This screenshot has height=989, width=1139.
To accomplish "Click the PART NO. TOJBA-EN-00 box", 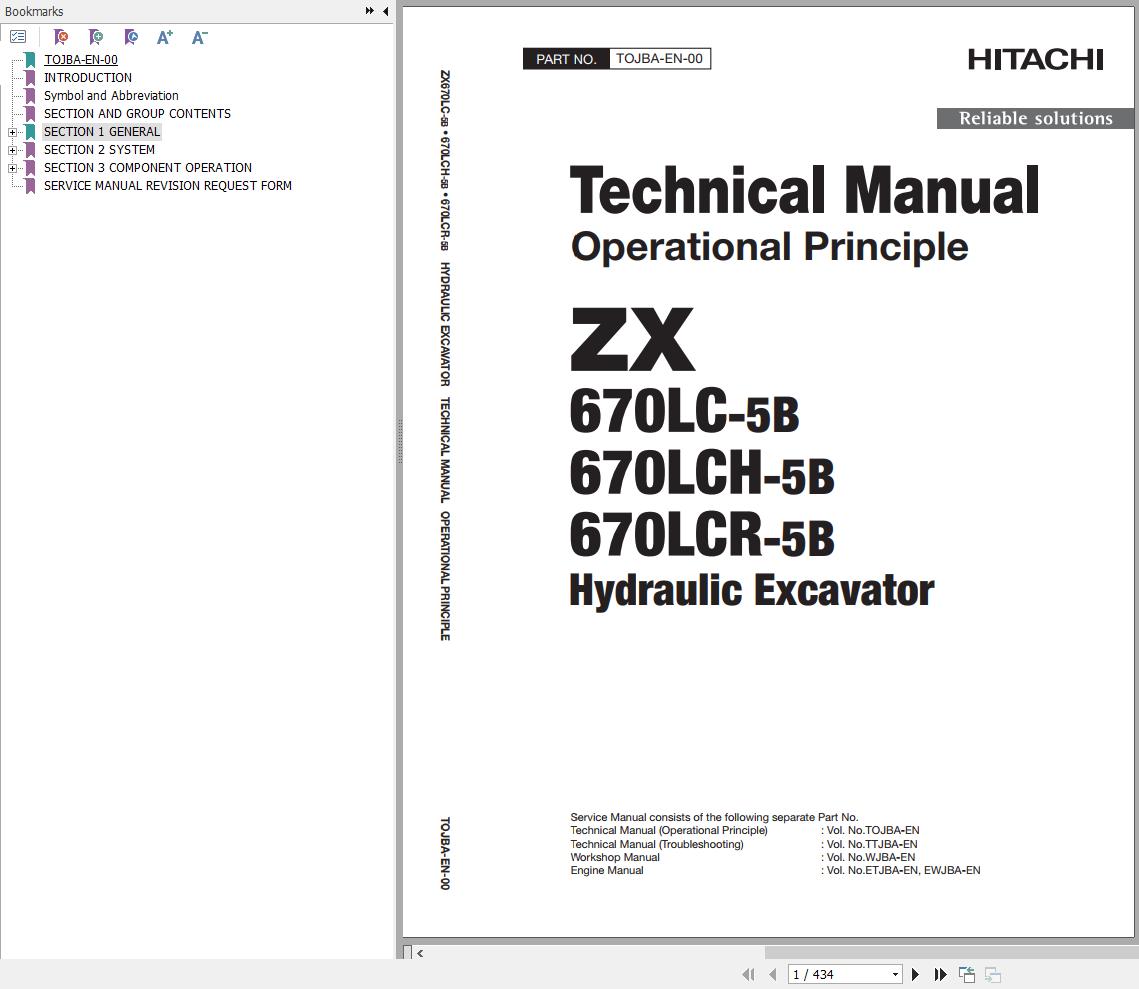I will [x=617, y=59].
